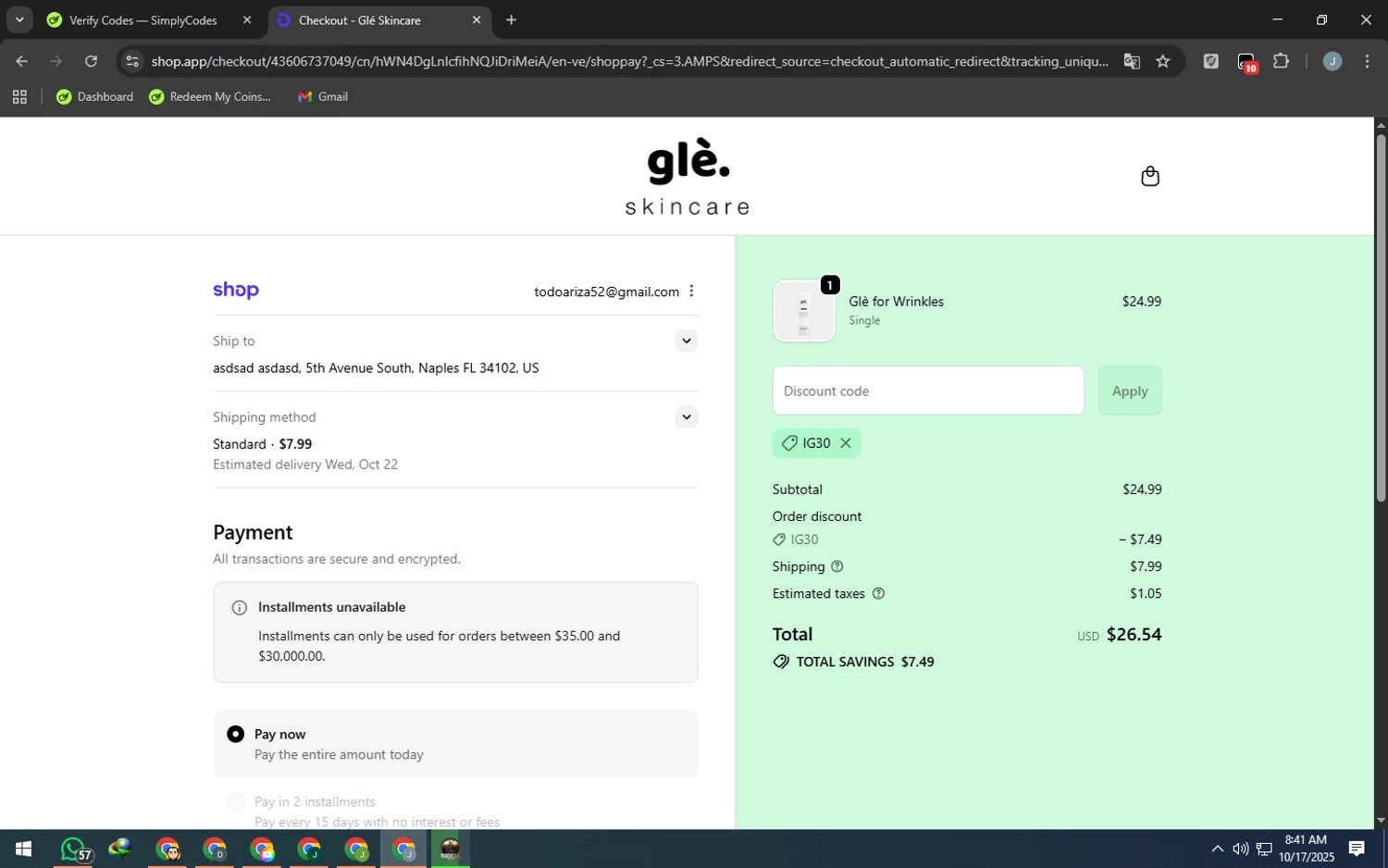Open Windows Start menu
Screen dimensions: 1388x868
[24, 849]
